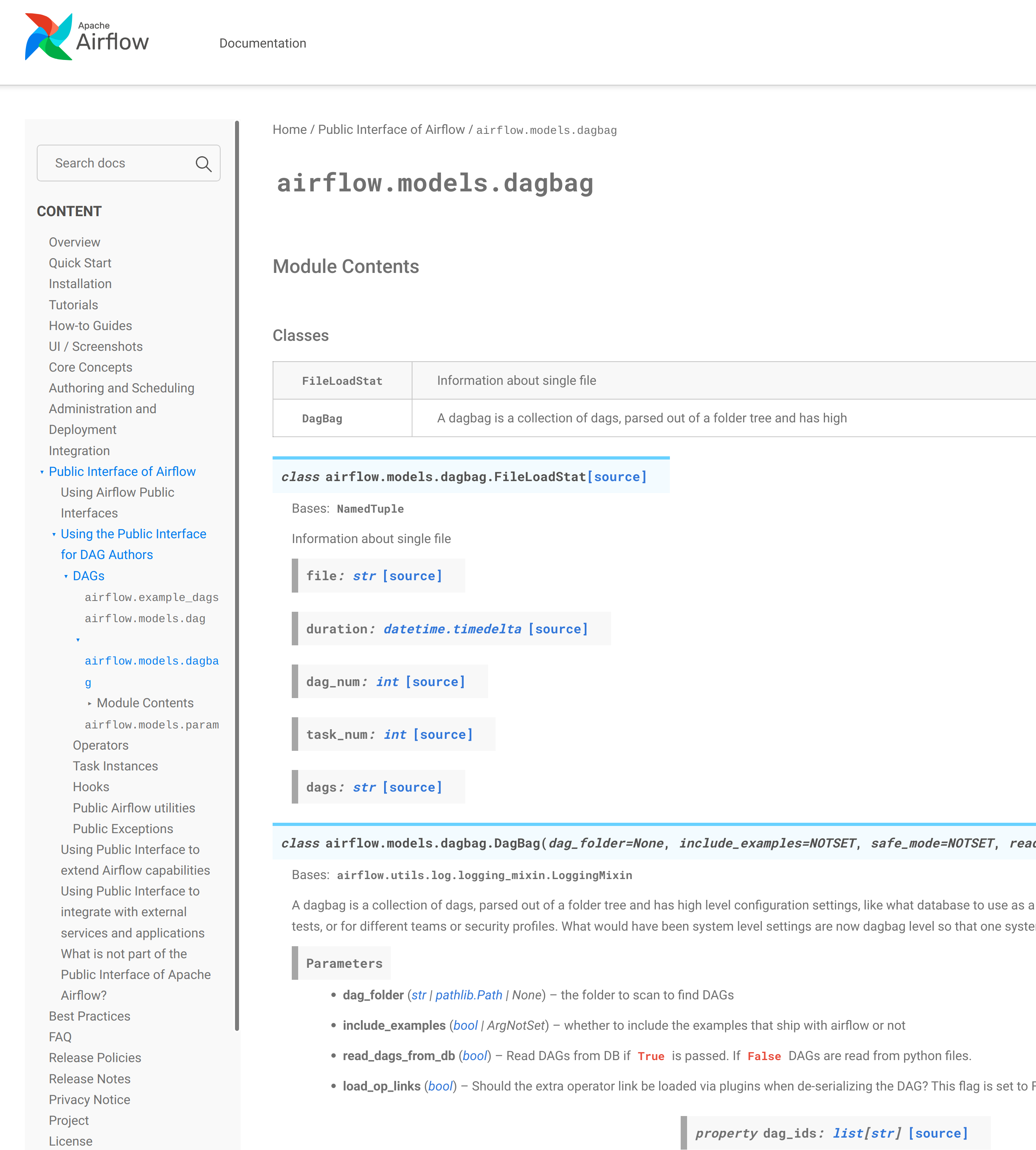The width and height of the screenshot is (1036, 1150).
Task: Click the magnifying glass search icon
Action: [x=203, y=164]
